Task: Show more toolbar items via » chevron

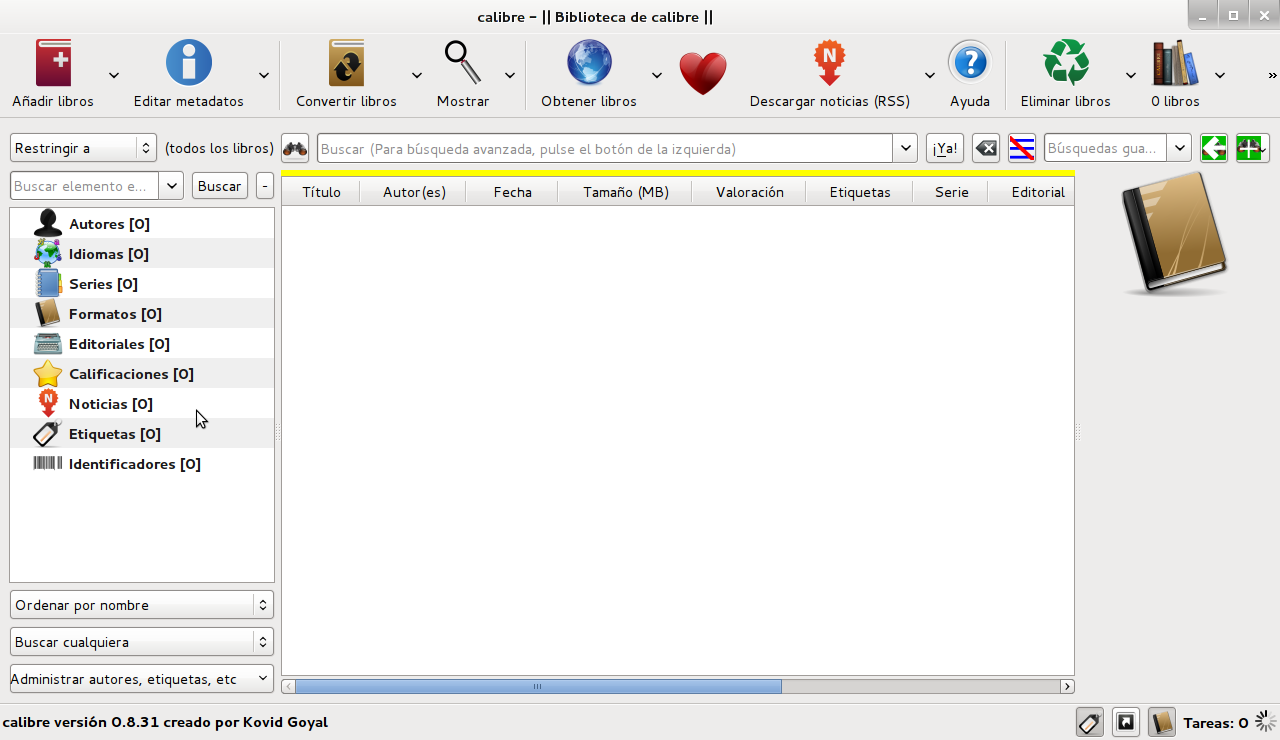Action: click(1272, 75)
